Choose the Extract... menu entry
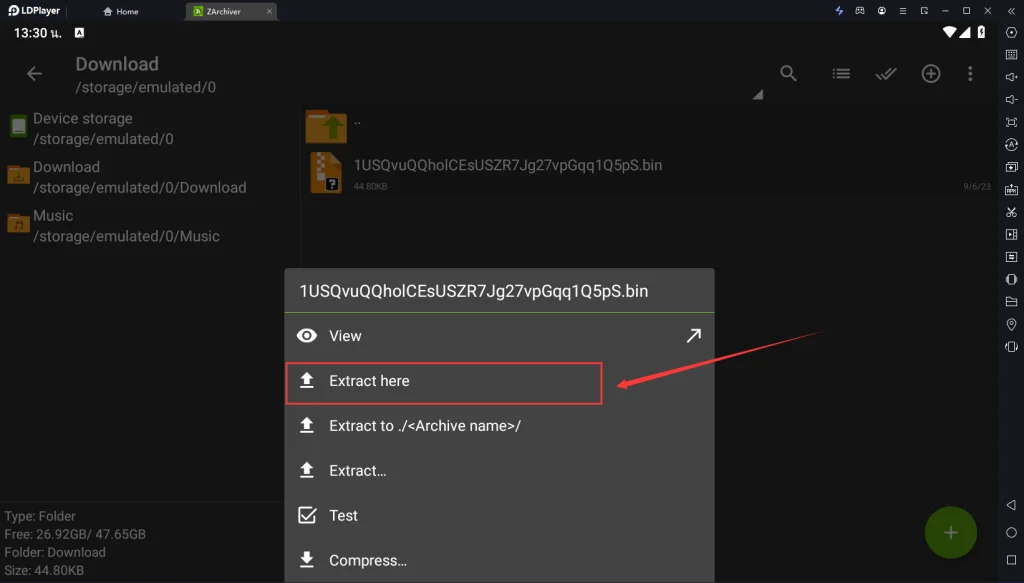 [499, 471]
